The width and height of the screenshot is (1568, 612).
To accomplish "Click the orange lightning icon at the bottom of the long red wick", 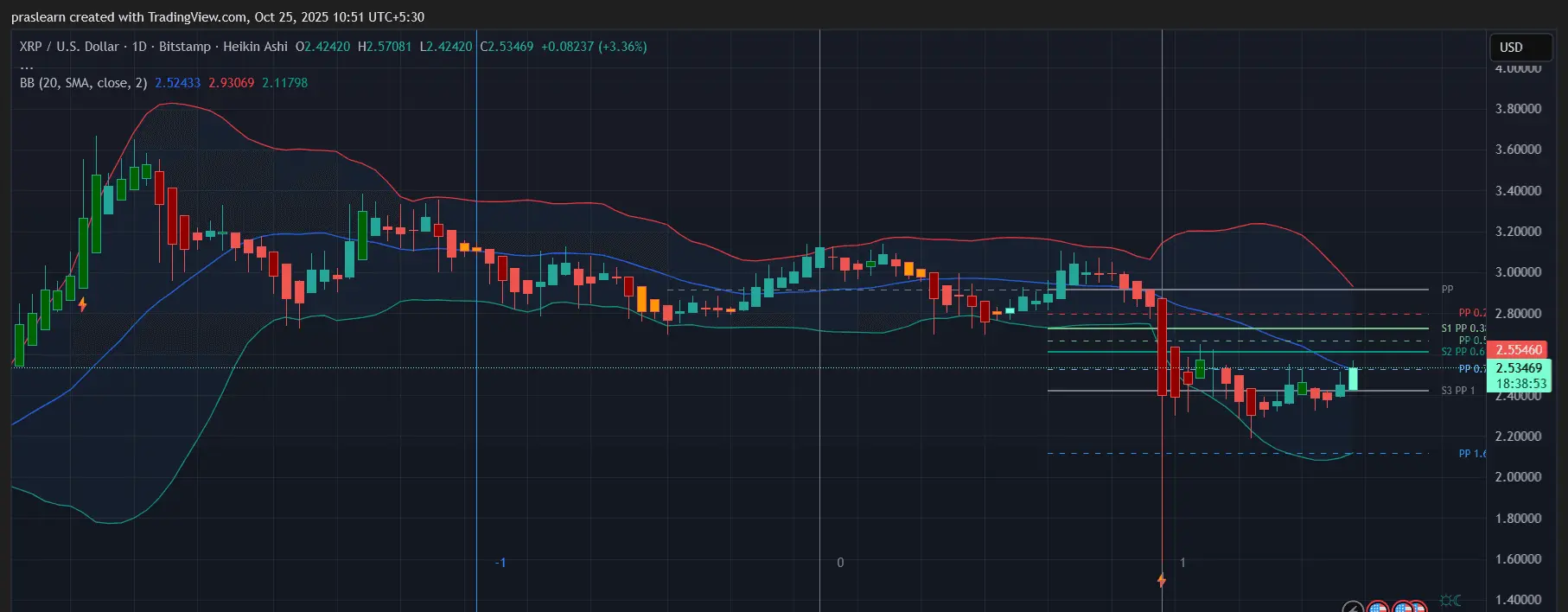I will point(1162,580).
